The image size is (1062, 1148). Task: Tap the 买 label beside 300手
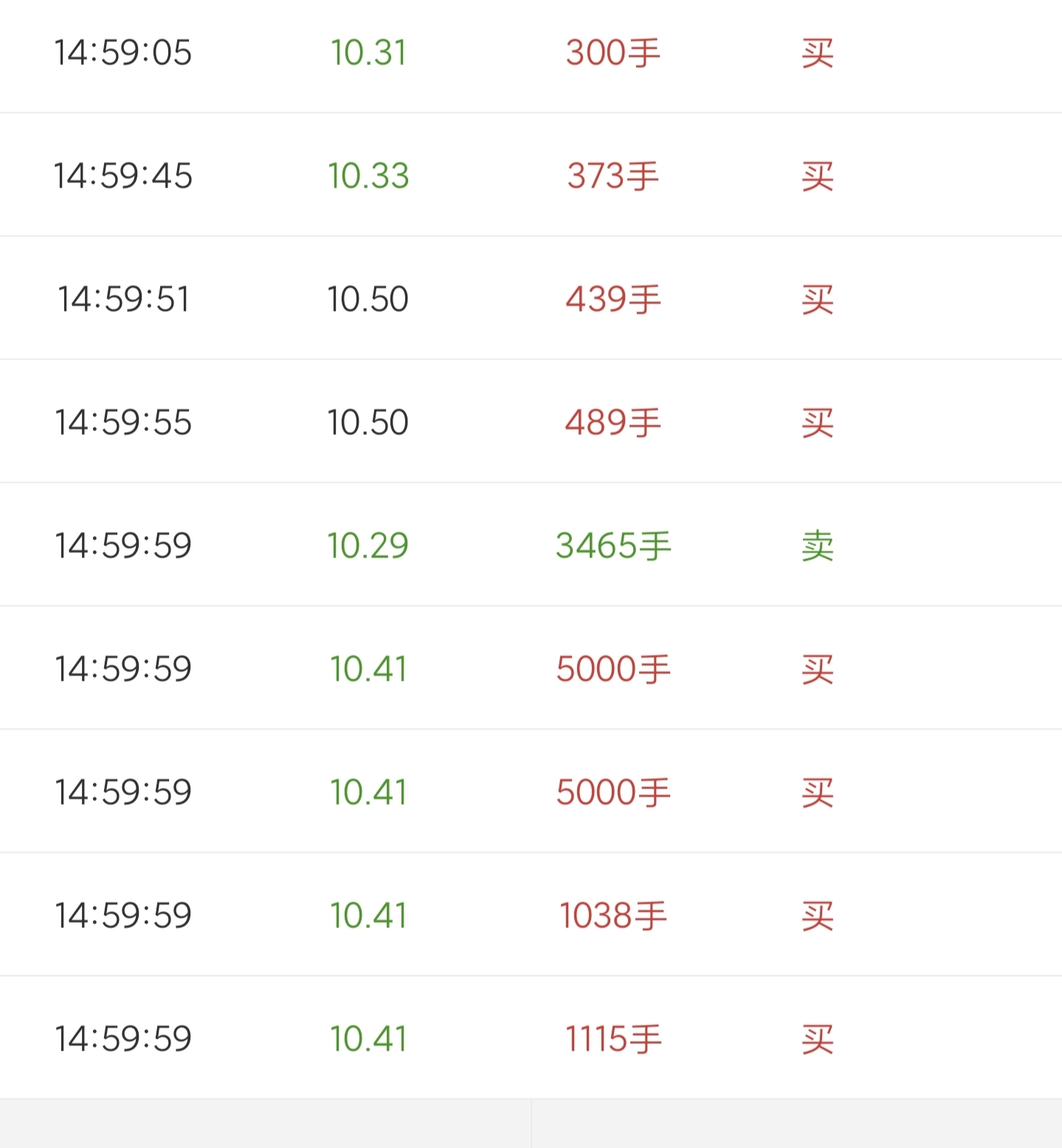818,53
